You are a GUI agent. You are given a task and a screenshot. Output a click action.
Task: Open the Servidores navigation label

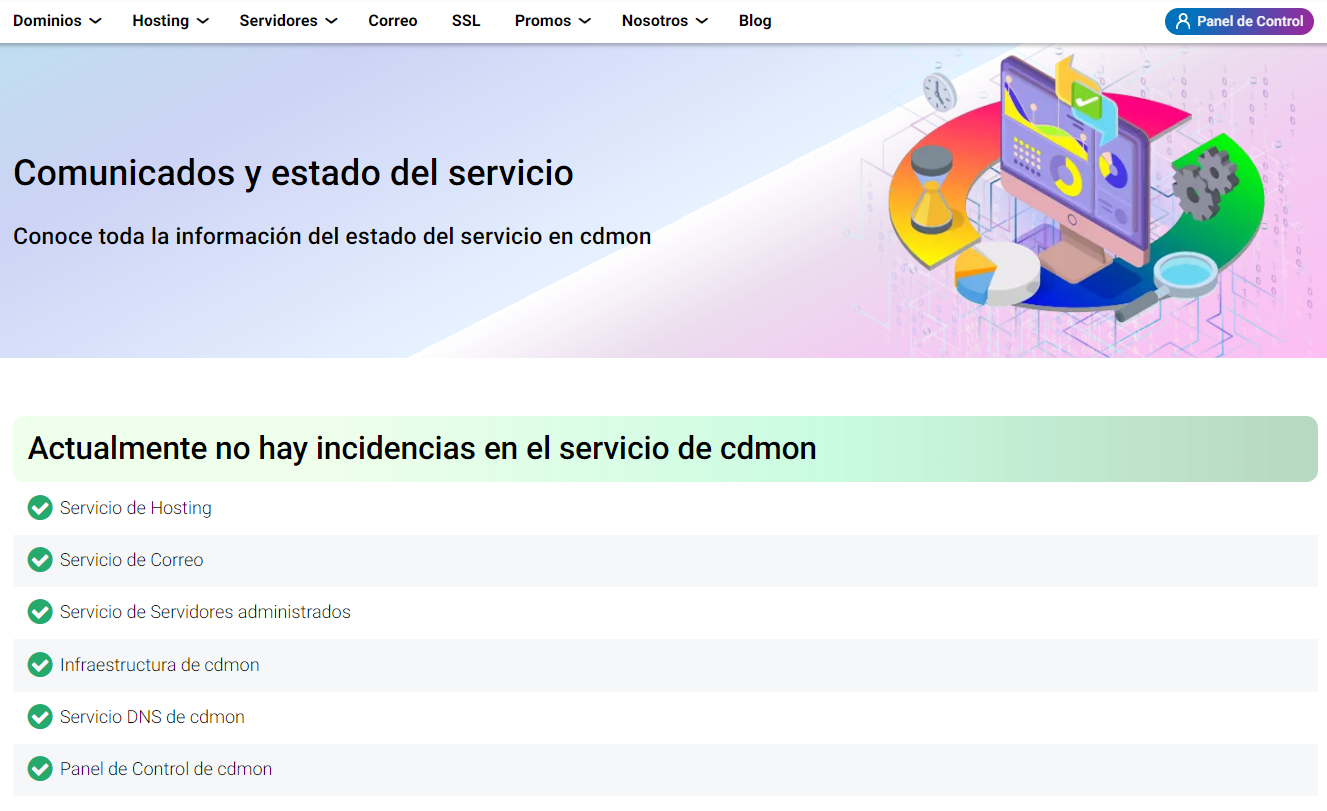(x=278, y=21)
